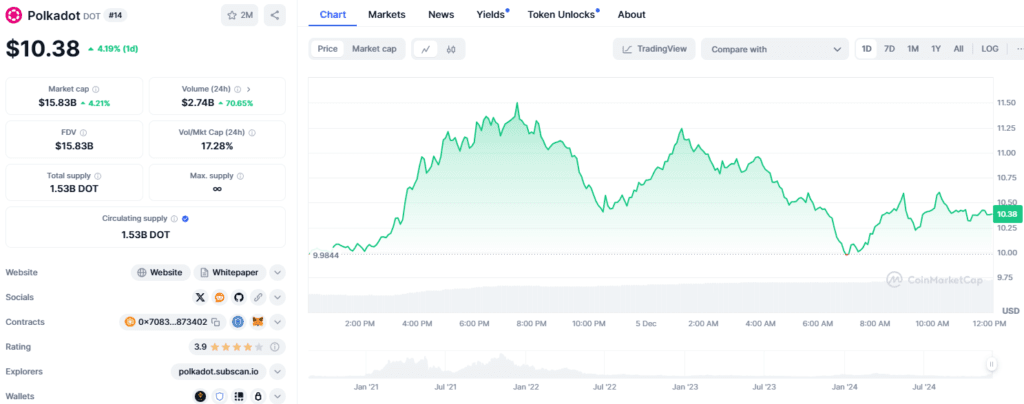Image resolution: width=1024 pixels, height=404 pixels.
Task: Show Max. supply info tooltip icon
Action: 240,176
